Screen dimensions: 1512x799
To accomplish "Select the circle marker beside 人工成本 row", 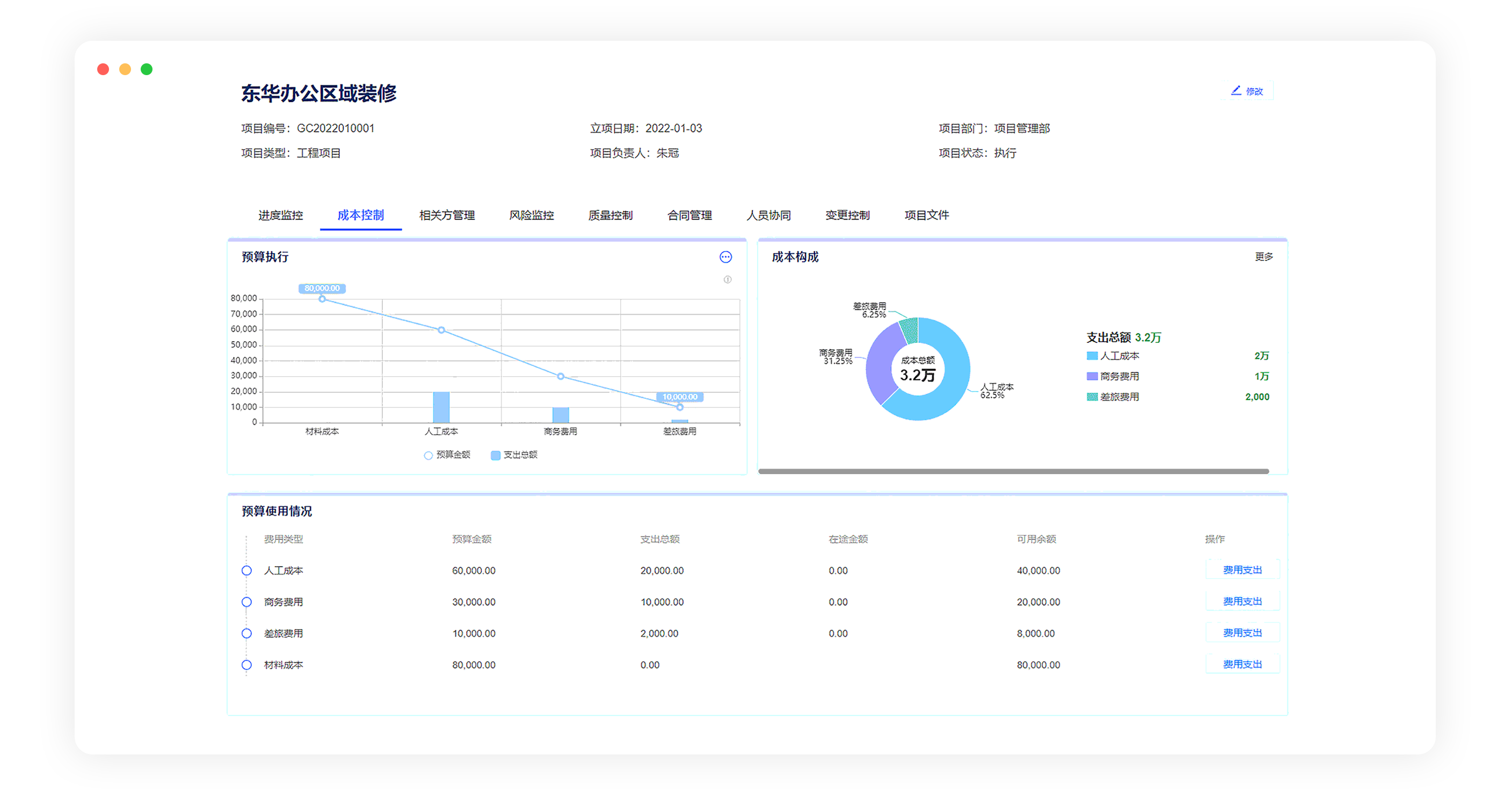I will [246, 570].
